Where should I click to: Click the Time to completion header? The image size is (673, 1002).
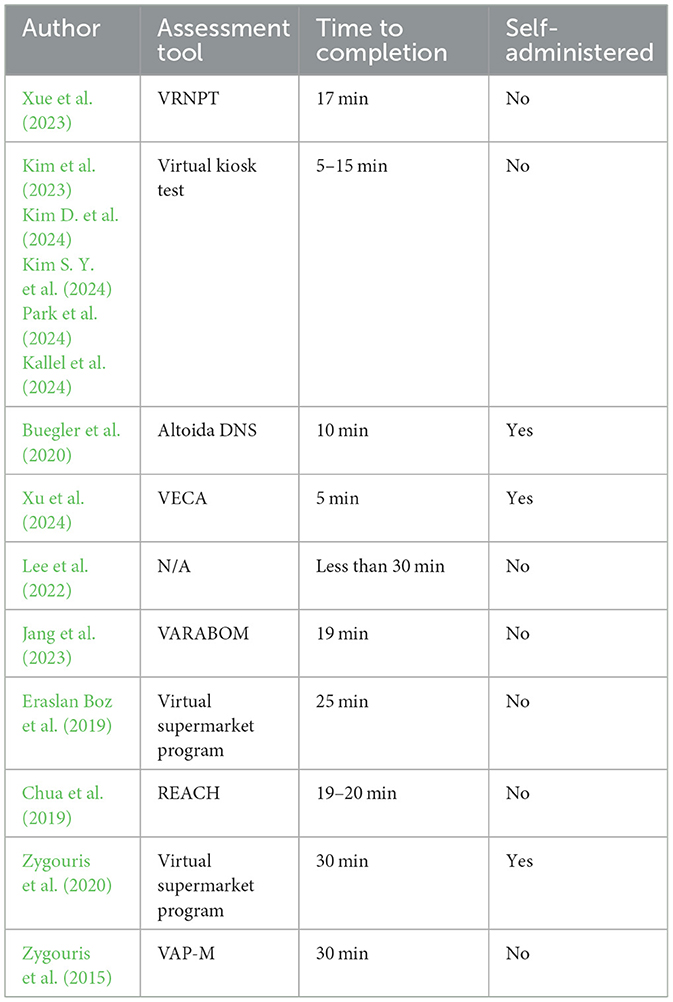375,40
